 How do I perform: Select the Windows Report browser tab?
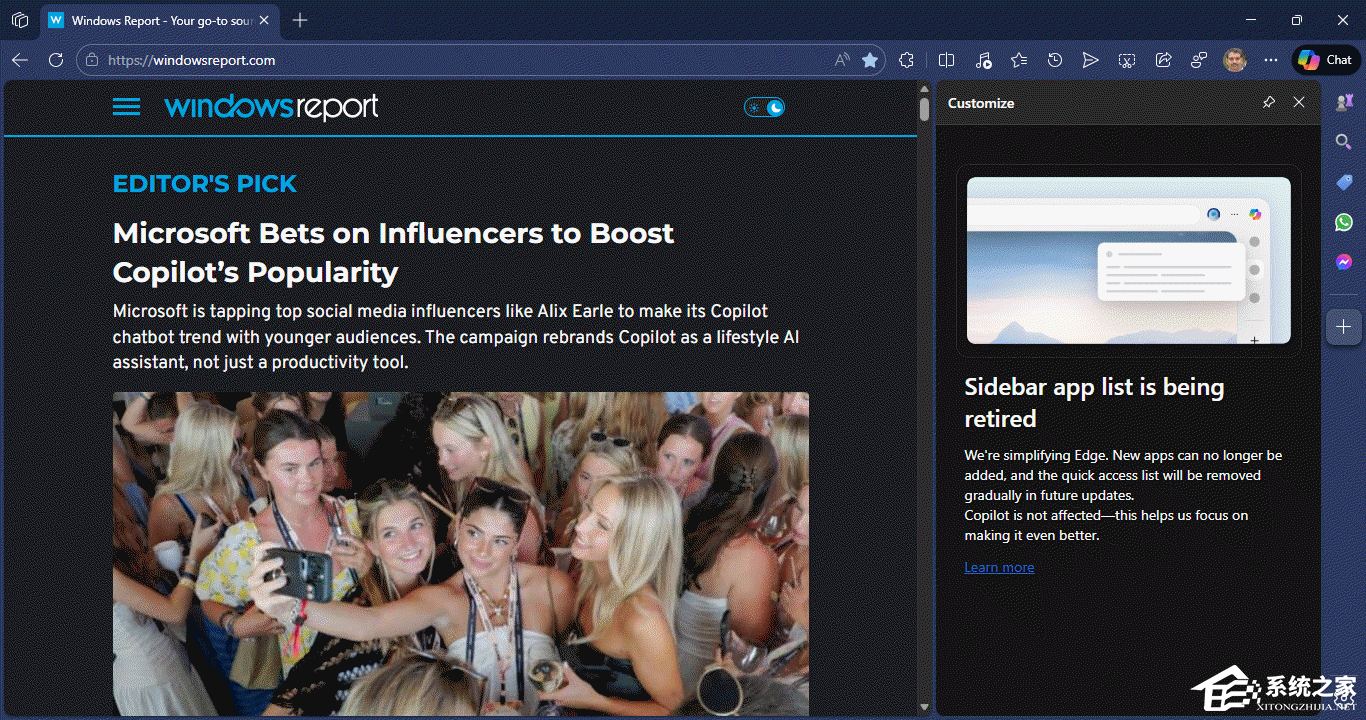pos(160,20)
